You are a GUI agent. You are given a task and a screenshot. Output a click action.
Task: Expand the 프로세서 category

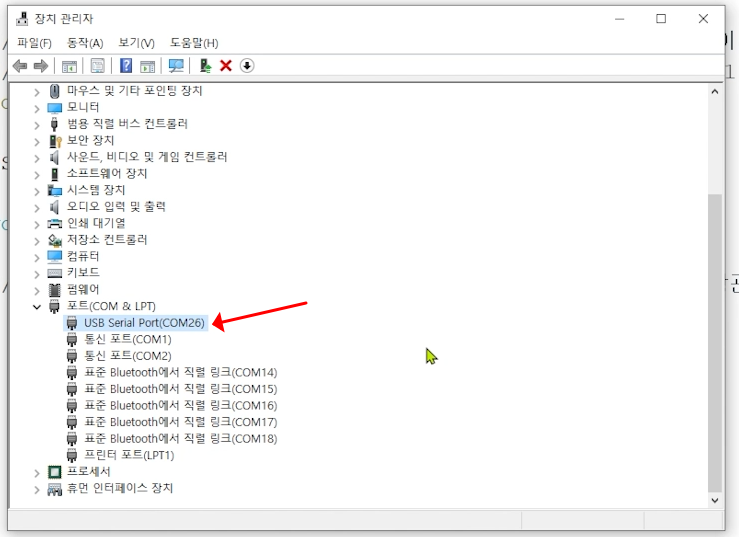[37, 473]
